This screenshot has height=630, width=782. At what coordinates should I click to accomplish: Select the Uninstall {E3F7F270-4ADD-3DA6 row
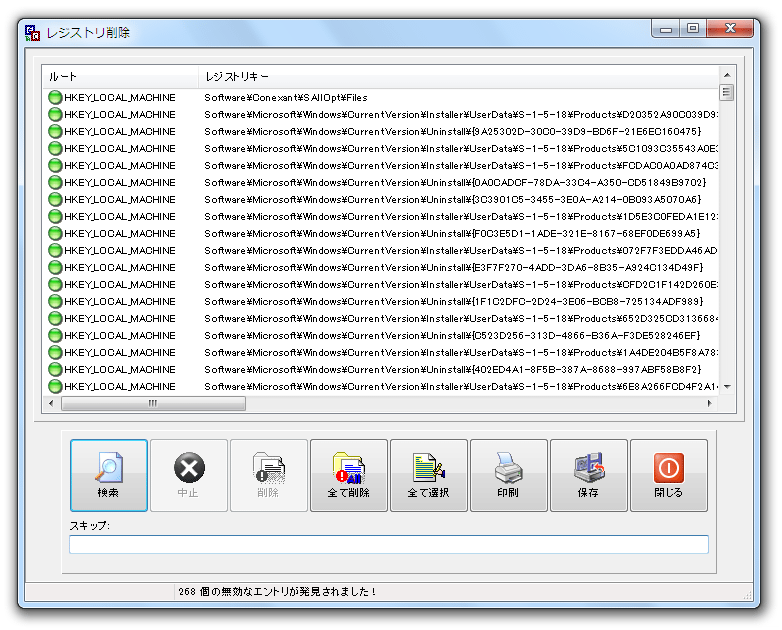coord(380,267)
